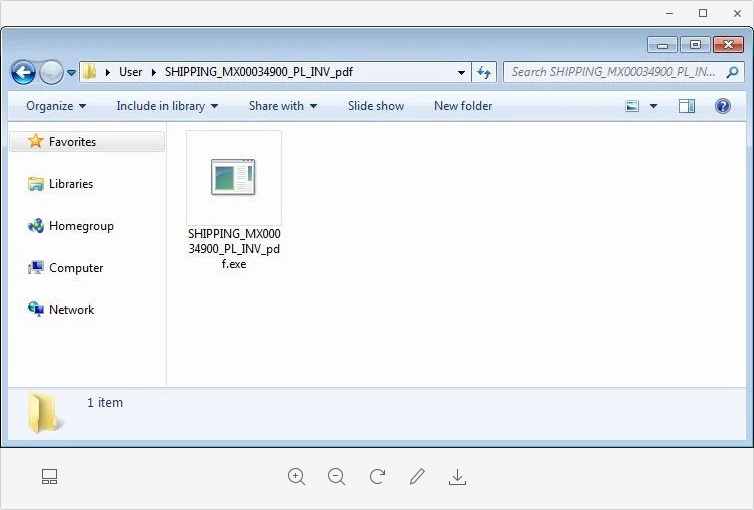Click the 1 item status text
The width and height of the screenshot is (754, 510).
105,402
